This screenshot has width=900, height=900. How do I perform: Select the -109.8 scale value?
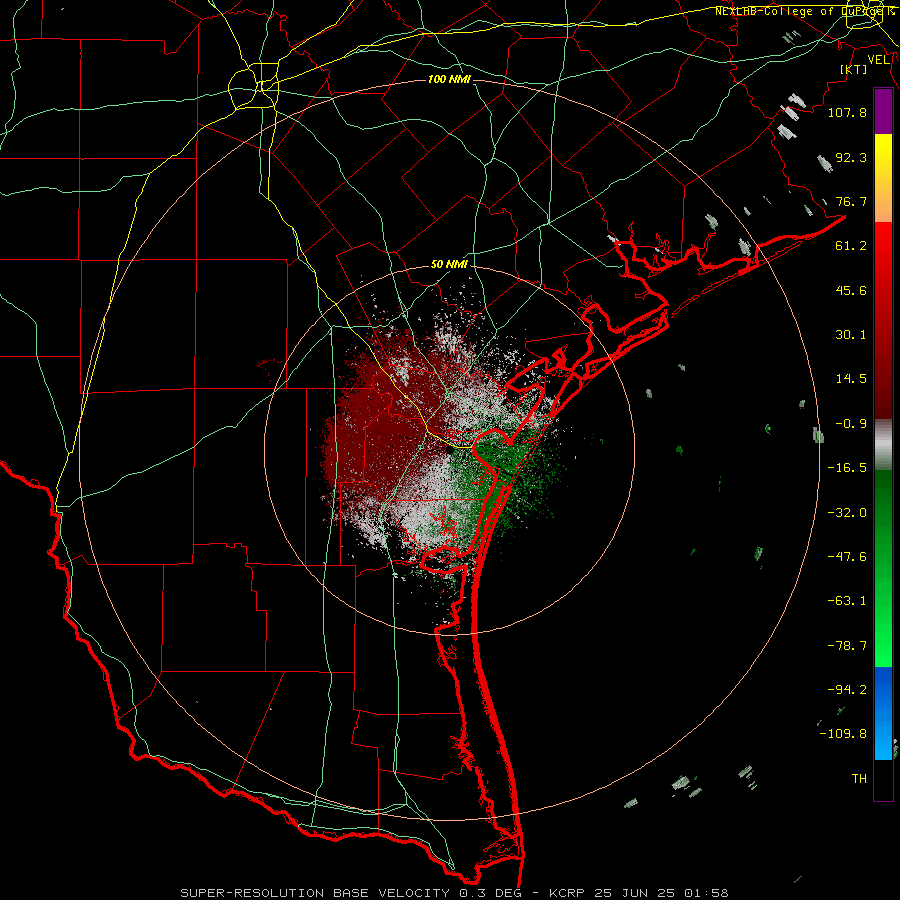(x=843, y=734)
